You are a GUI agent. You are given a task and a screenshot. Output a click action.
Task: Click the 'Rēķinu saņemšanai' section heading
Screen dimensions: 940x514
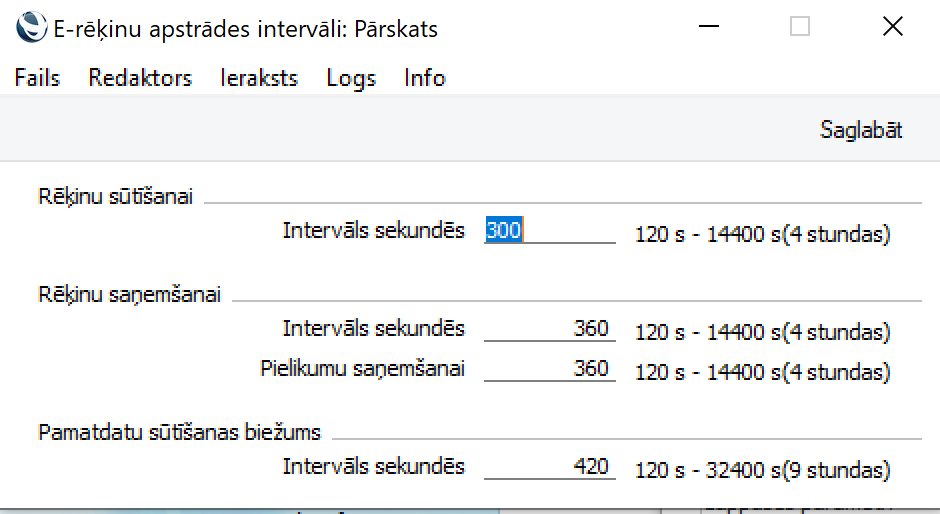pyautogui.click(x=129, y=294)
